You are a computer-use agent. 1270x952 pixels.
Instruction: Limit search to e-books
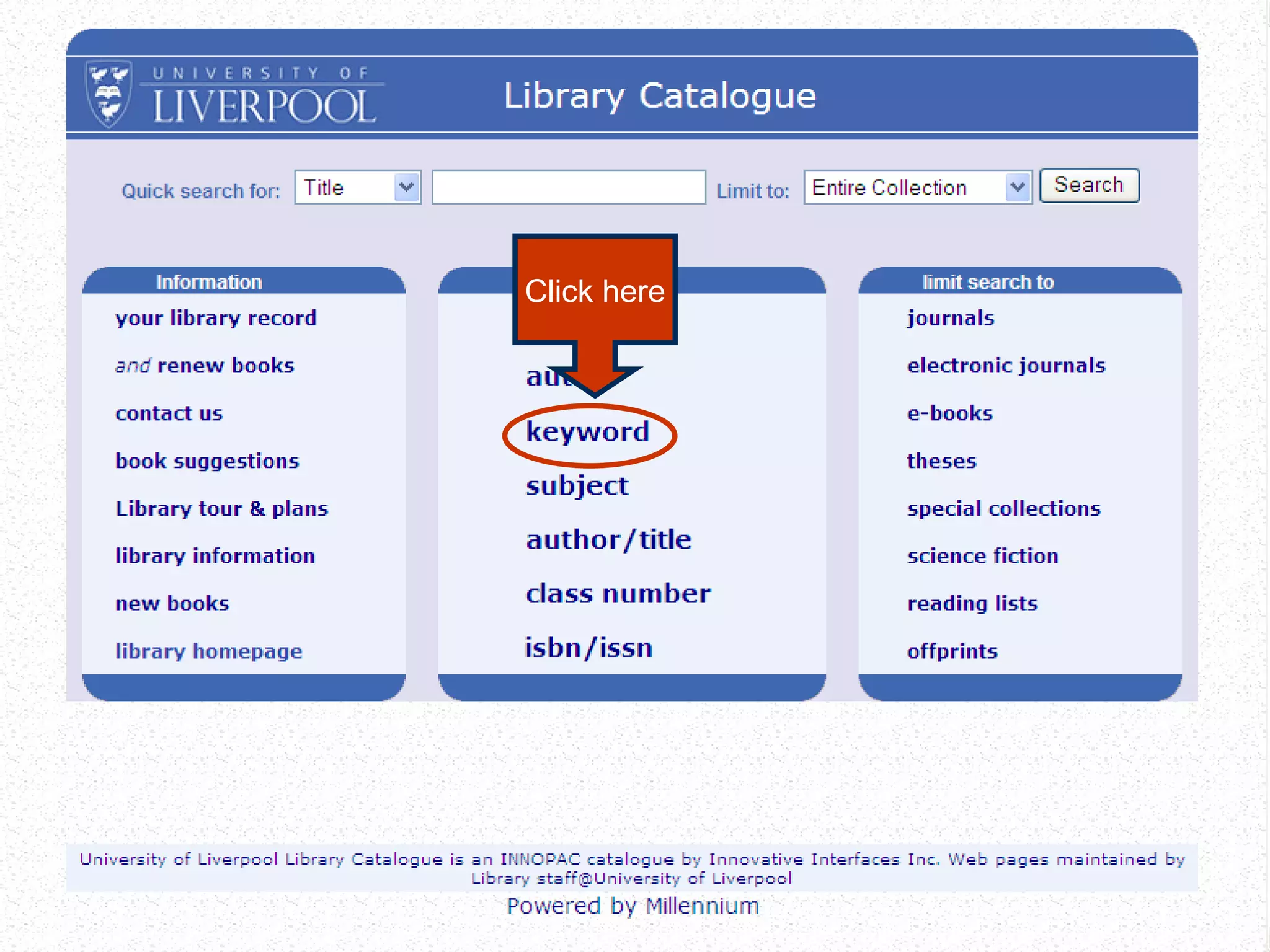pyautogui.click(x=949, y=413)
